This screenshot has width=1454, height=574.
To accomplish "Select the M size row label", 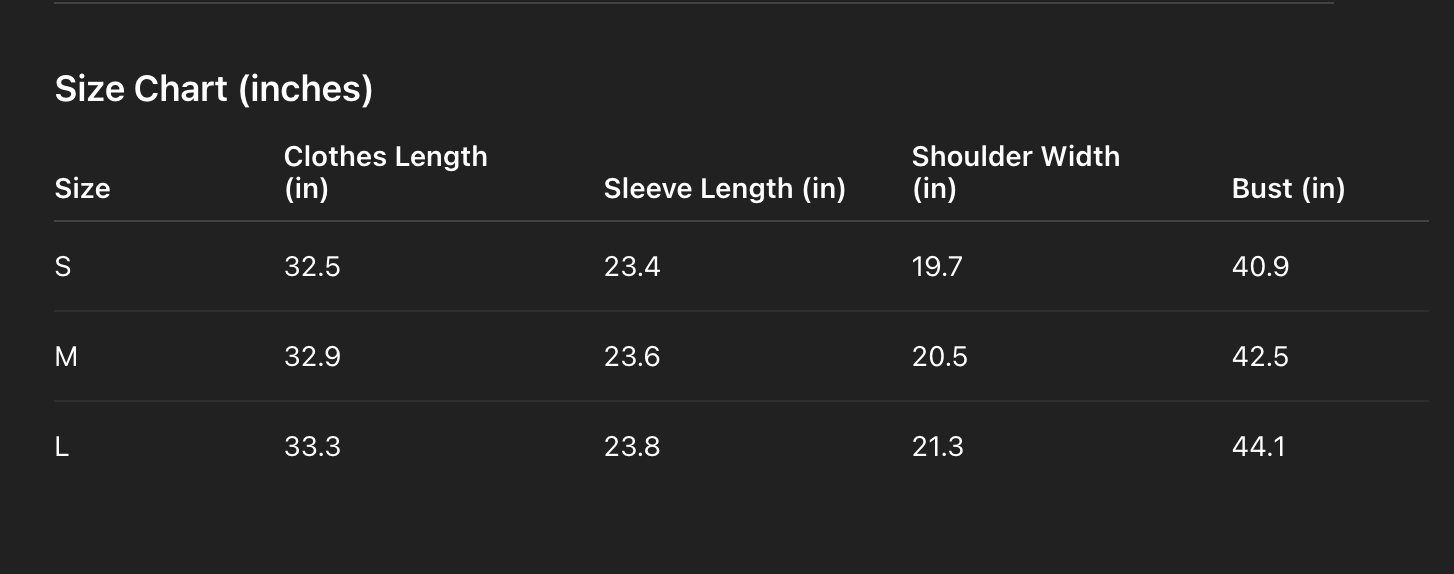I will point(66,357).
